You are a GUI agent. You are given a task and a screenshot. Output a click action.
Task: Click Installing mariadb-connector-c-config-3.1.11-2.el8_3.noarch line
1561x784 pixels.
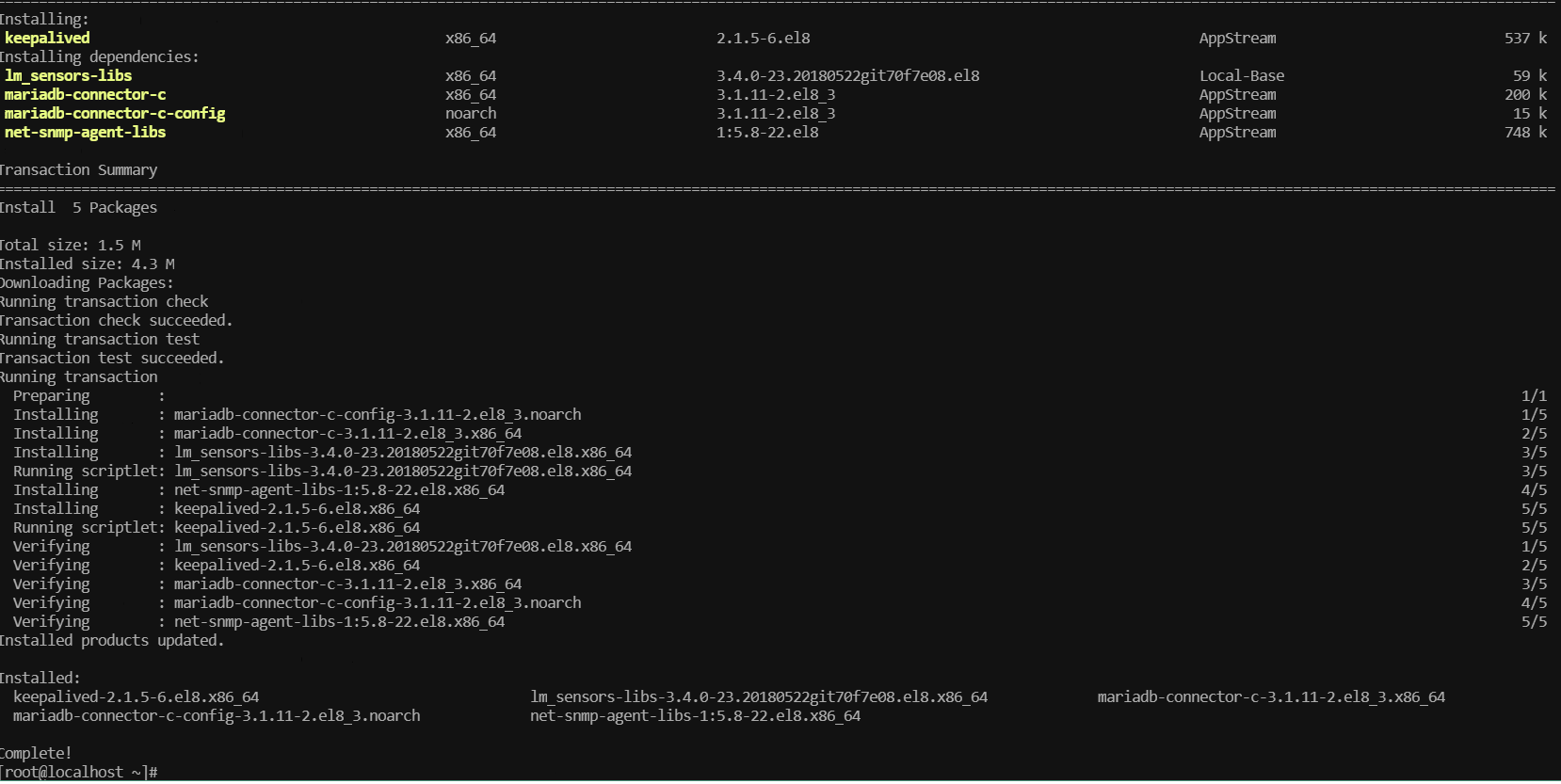298,415
